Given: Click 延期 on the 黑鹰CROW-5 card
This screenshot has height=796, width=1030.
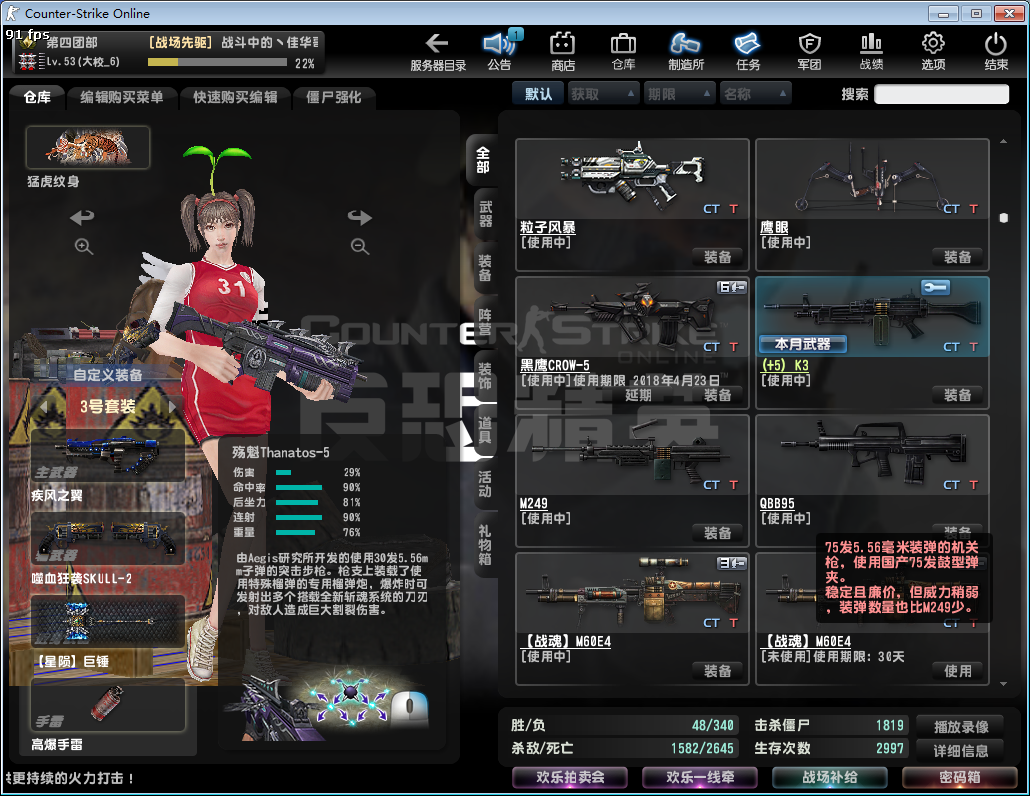Looking at the screenshot, I should tap(638, 395).
